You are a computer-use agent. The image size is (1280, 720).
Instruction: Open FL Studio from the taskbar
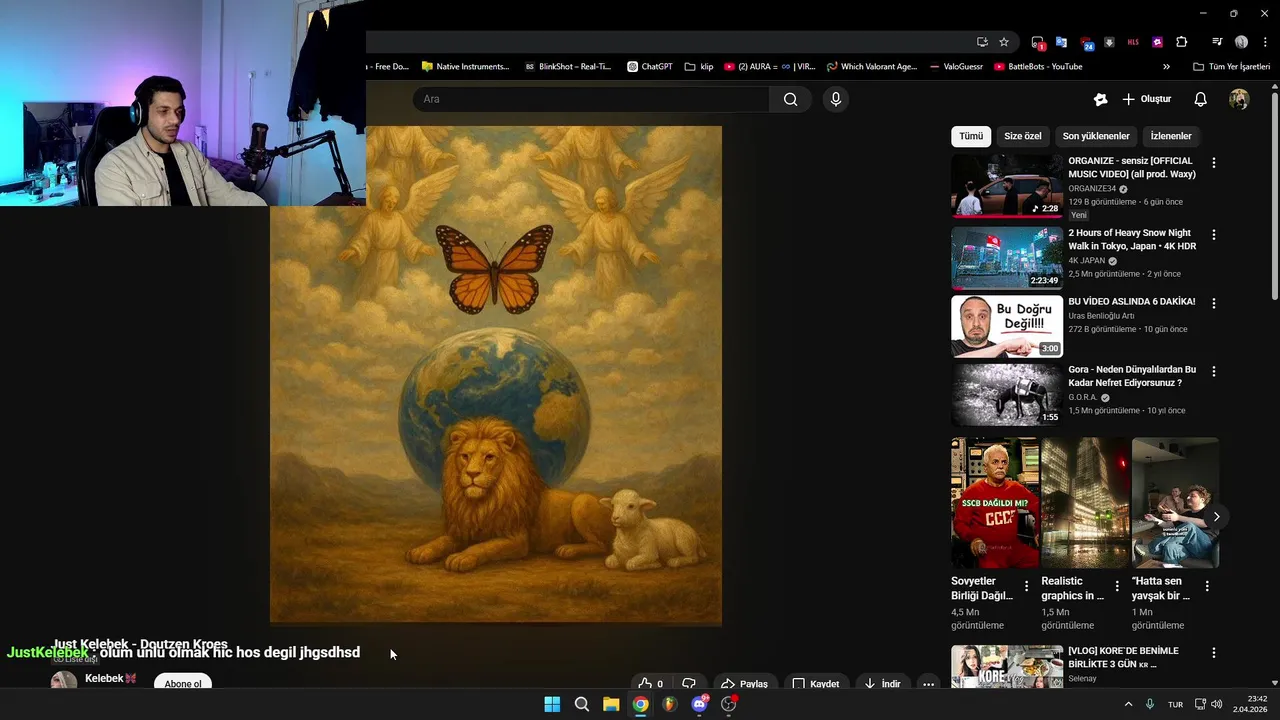(670, 704)
